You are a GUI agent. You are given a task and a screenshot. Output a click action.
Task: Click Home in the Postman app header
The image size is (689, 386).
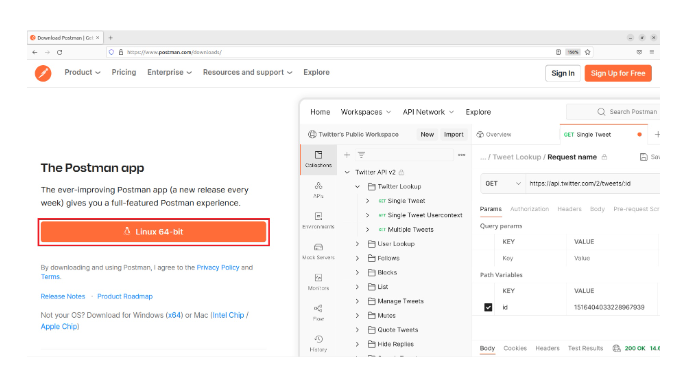(320, 112)
